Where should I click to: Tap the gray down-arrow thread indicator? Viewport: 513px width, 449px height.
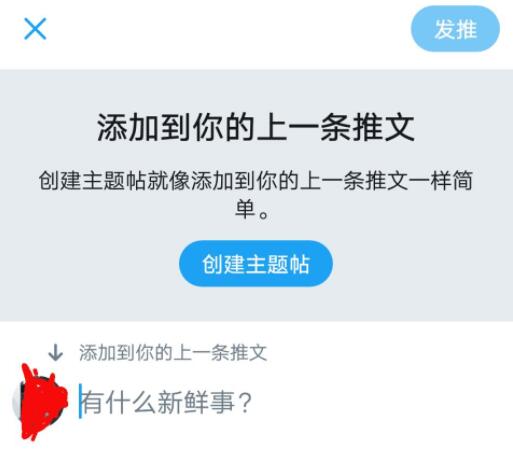55,352
